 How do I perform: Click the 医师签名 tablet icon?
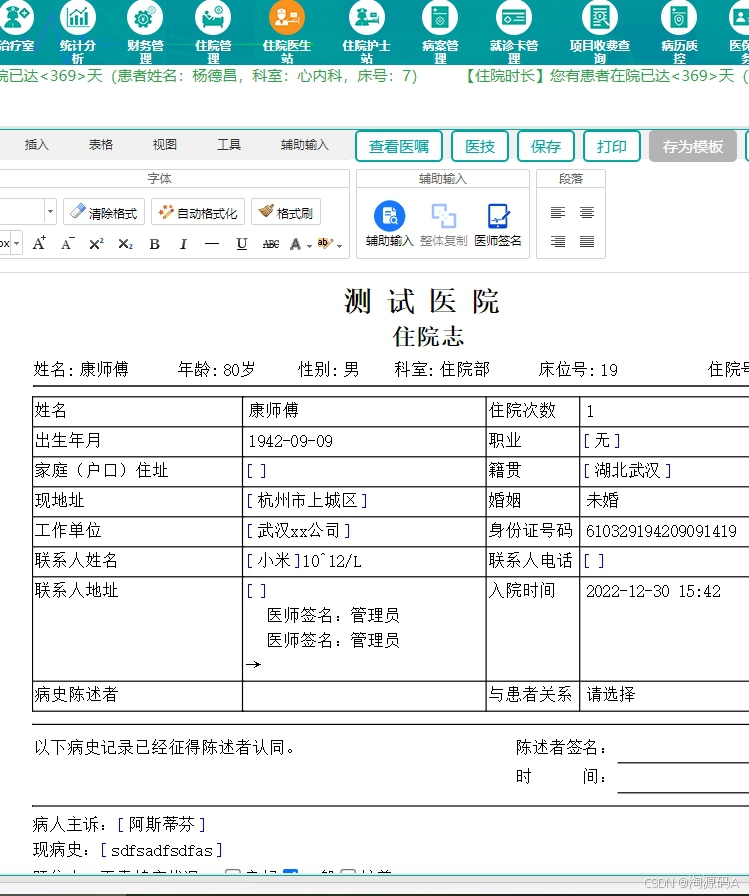click(498, 216)
